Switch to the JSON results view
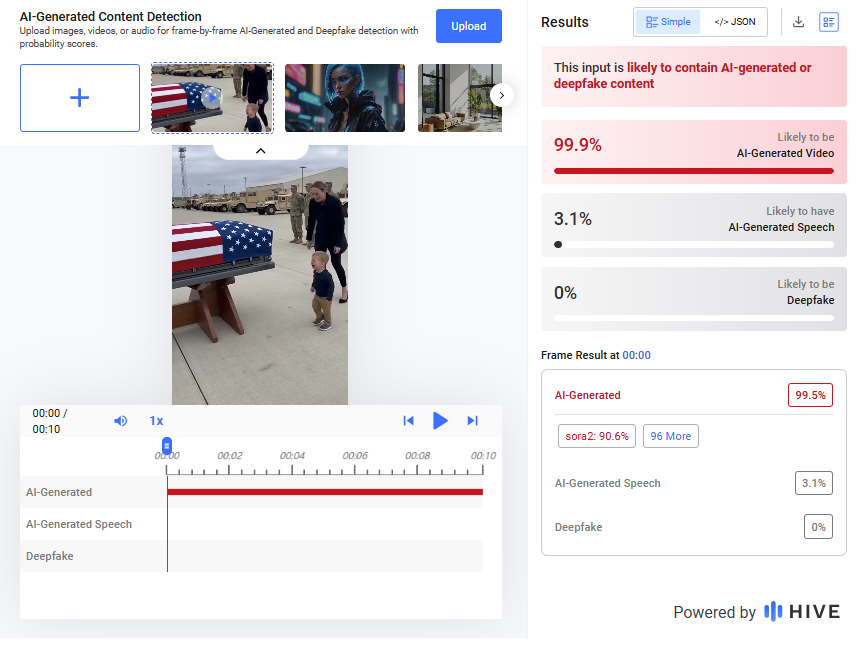The width and height of the screenshot is (861, 652). point(734,22)
